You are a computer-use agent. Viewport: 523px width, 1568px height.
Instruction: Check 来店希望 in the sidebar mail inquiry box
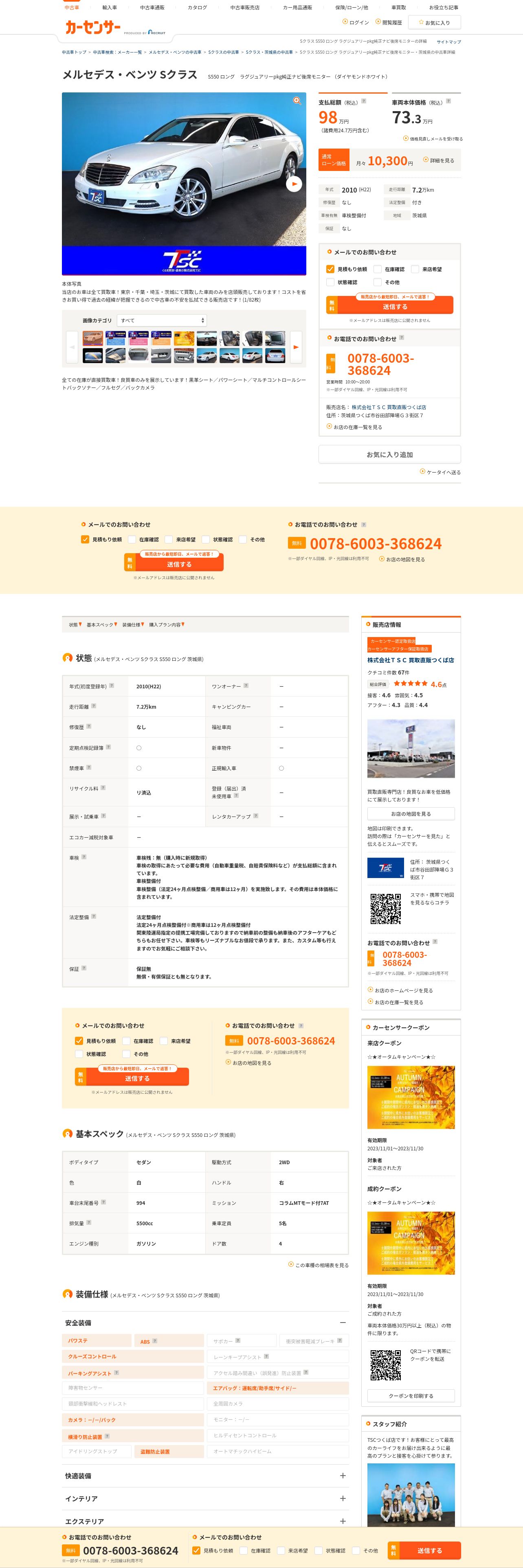point(415,269)
